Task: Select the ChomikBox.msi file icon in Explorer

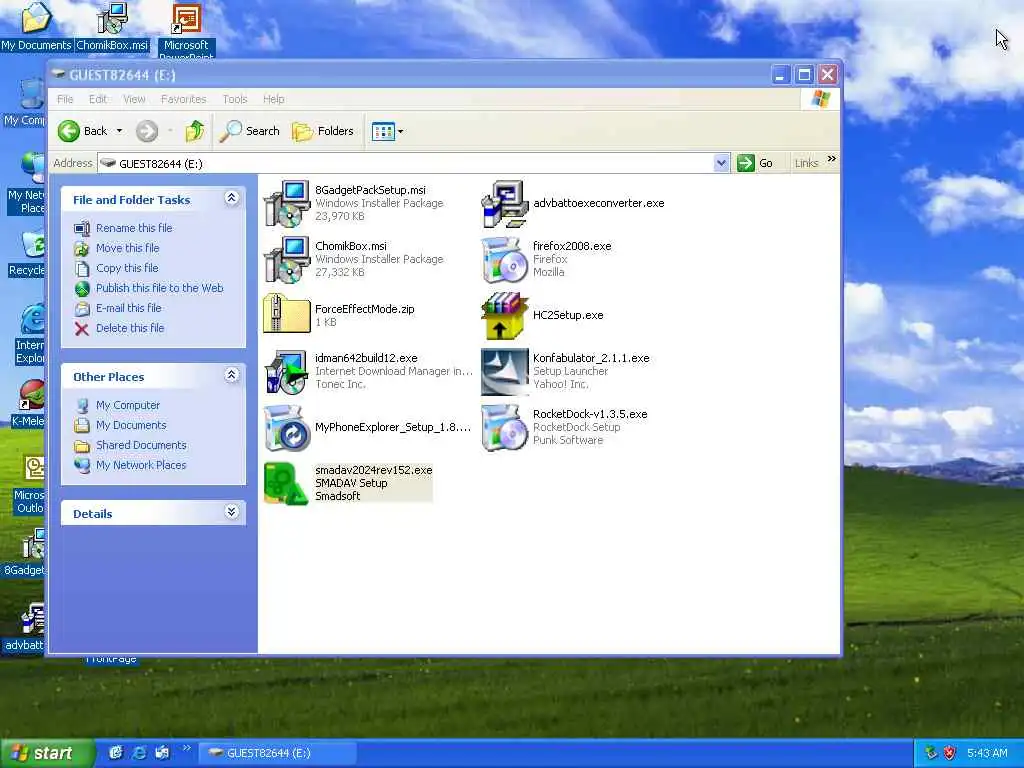Action: click(x=287, y=259)
